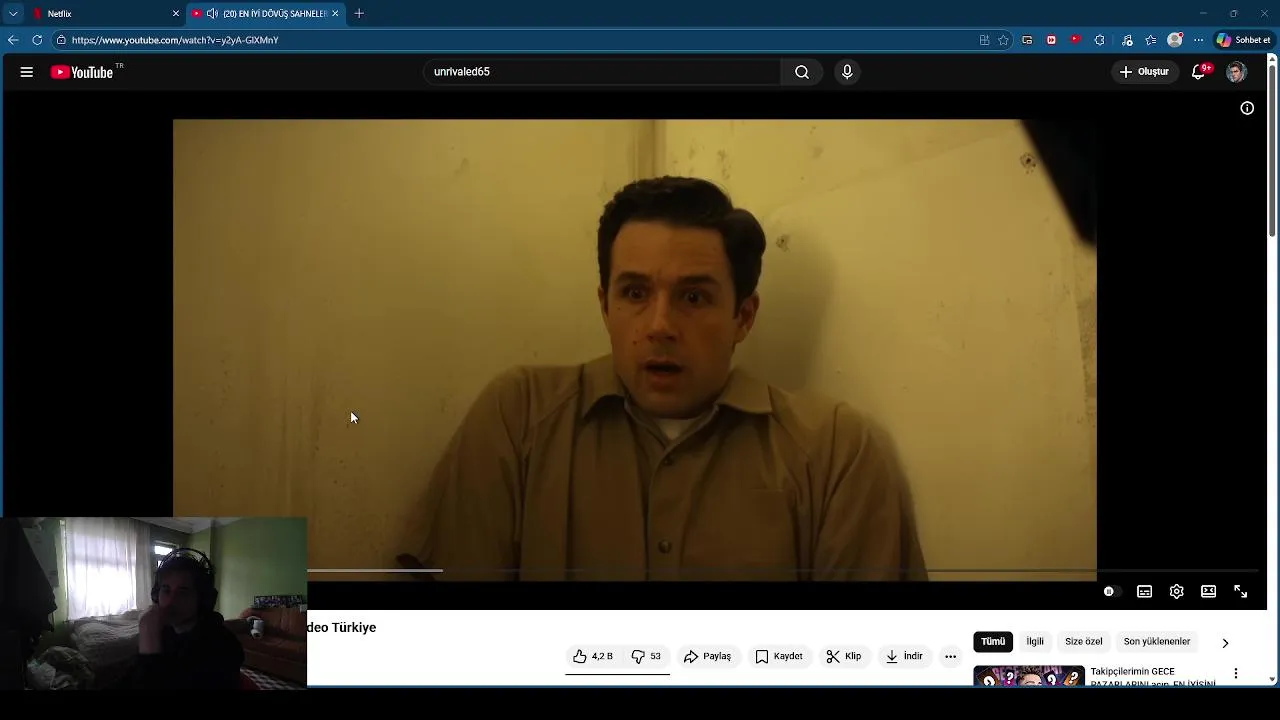
Task: Show more filter chips with right chevron
Action: [x=1225, y=643]
